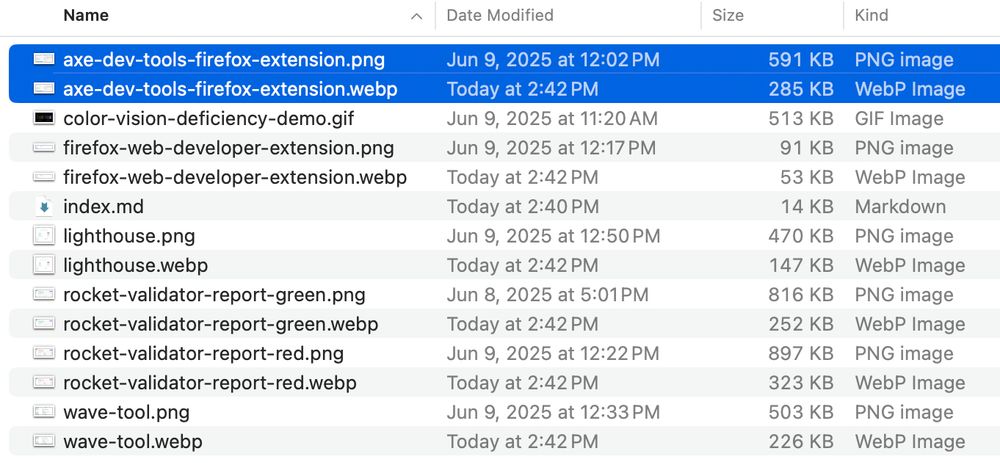Viewport: 1000px width, 463px height.
Task: Click the wave-tool.png file icon
Action: click(x=43, y=411)
